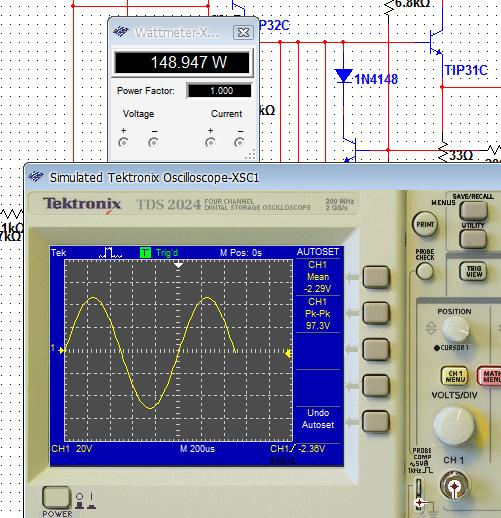Viewport: 501px width, 518px height.
Task: Click the trigger level arrow on the graticule's right edge
Action: pos(288,354)
